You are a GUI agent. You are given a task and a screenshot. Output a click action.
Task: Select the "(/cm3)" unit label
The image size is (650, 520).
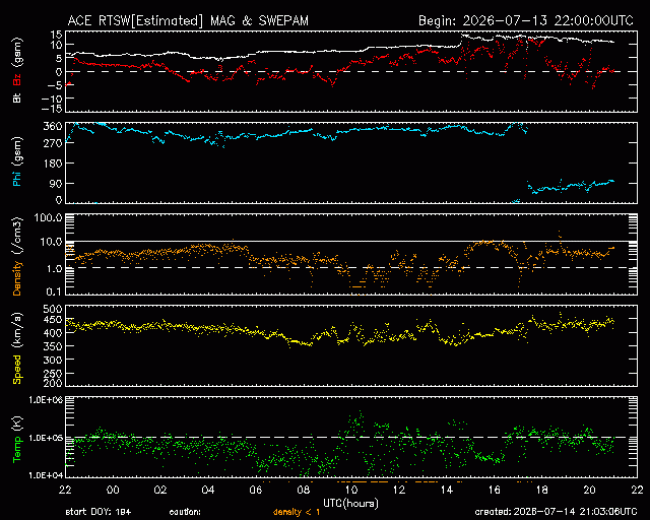tap(17, 236)
